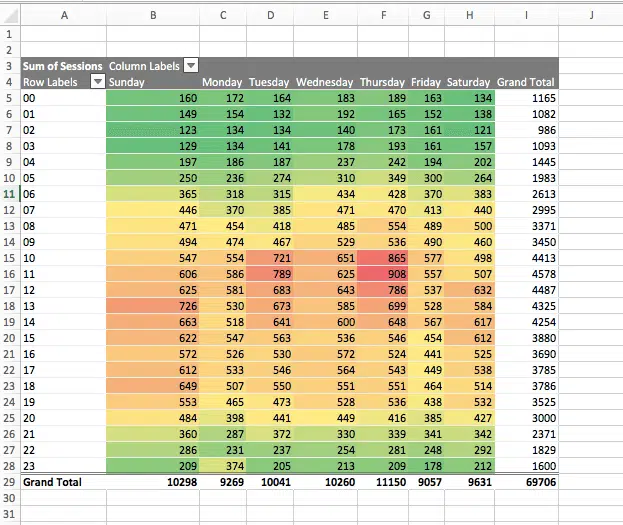This screenshot has width=623, height=525.
Task: Open the Column Labels filter dropdown
Action: [x=191, y=66]
